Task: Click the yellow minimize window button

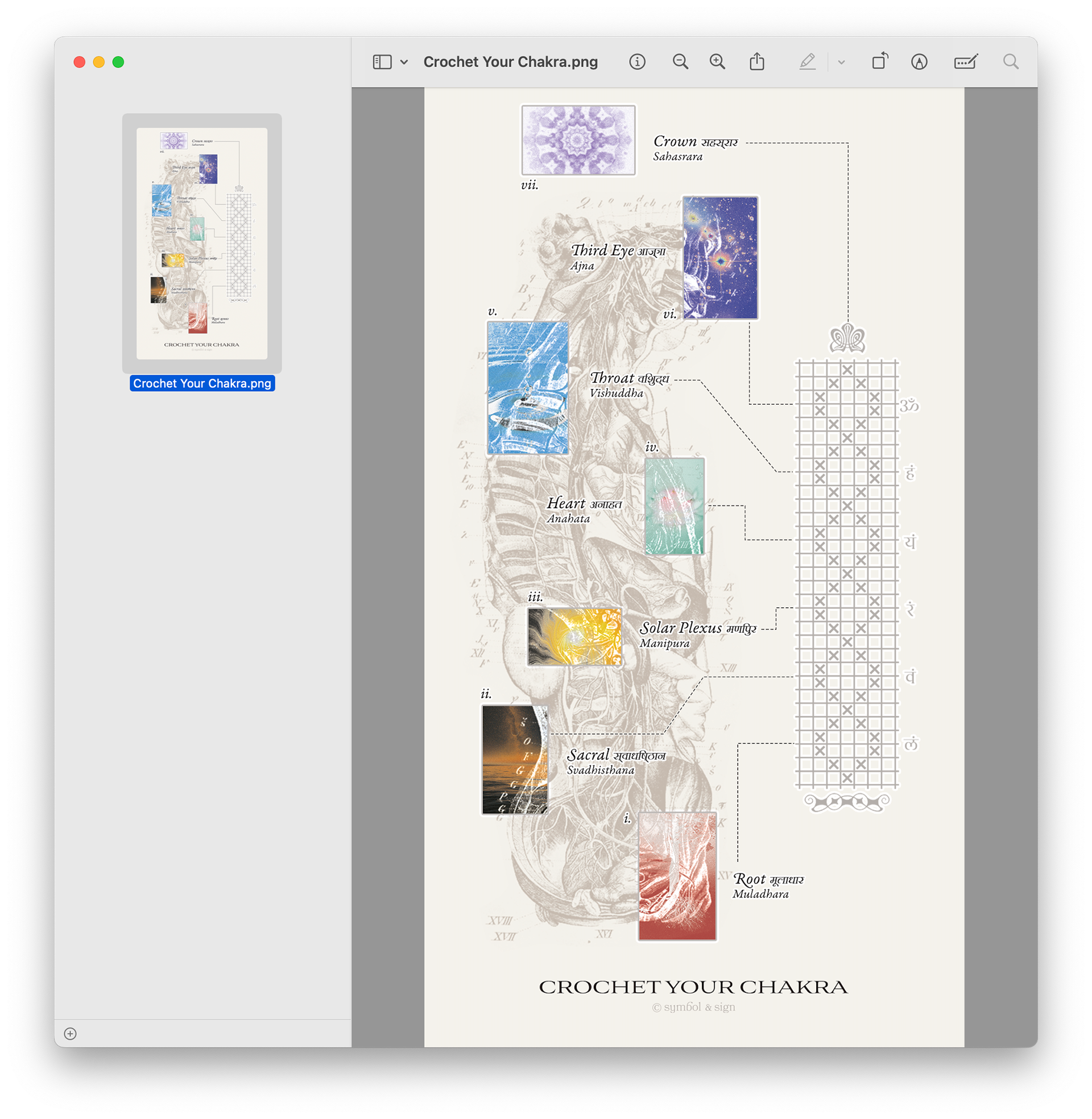Action: coord(98,62)
